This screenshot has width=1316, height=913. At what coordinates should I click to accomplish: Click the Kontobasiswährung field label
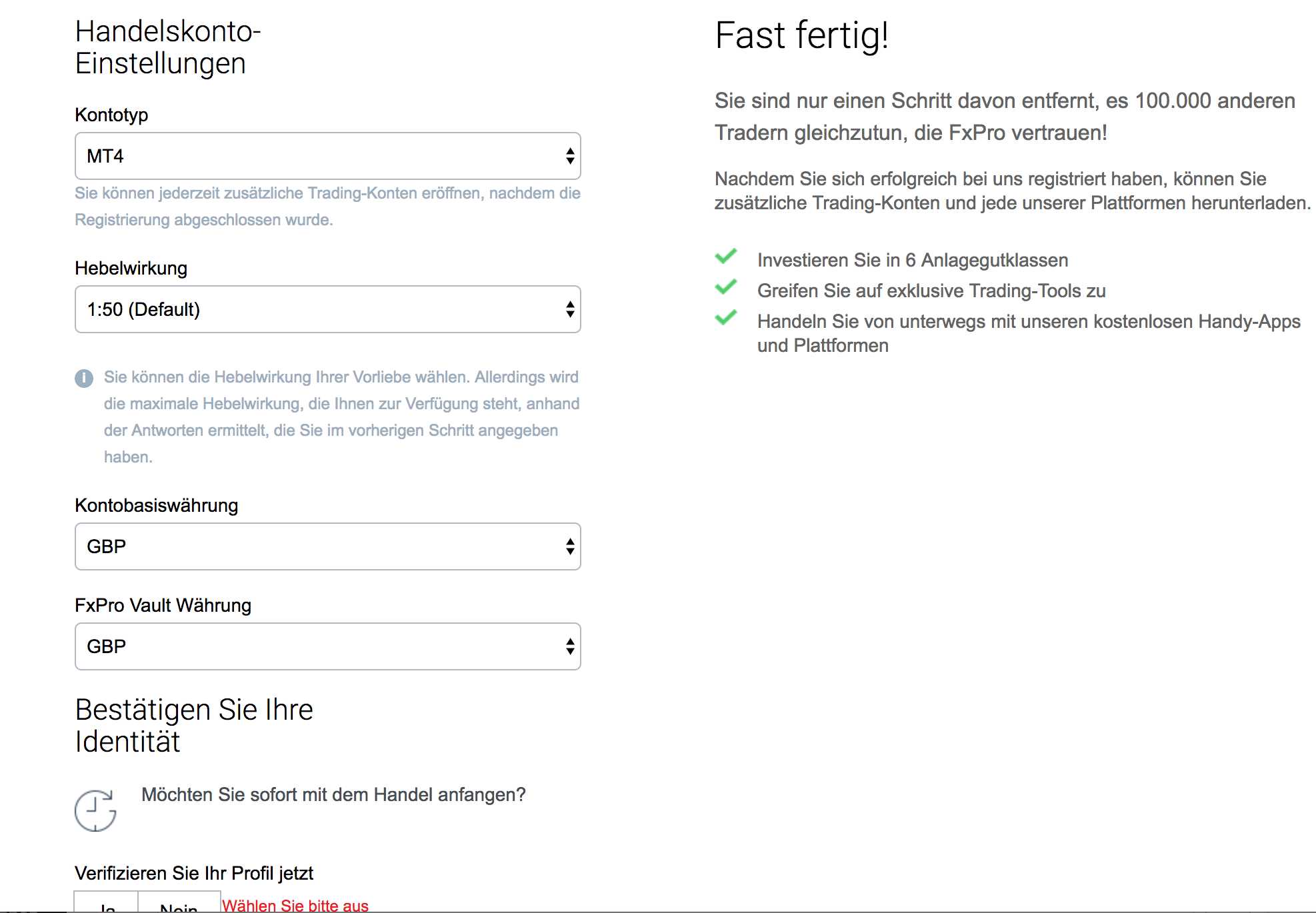[x=156, y=505]
